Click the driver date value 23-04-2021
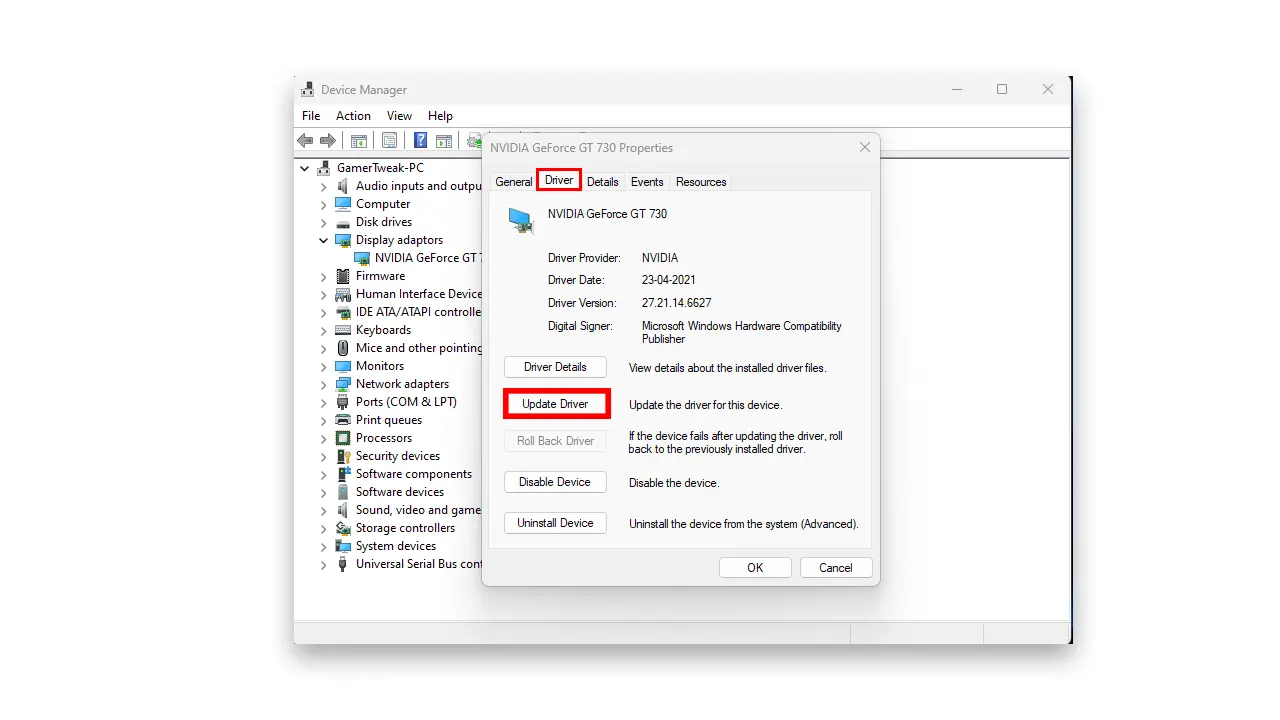Screen dimensions: 1280x720 coord(669,280)
